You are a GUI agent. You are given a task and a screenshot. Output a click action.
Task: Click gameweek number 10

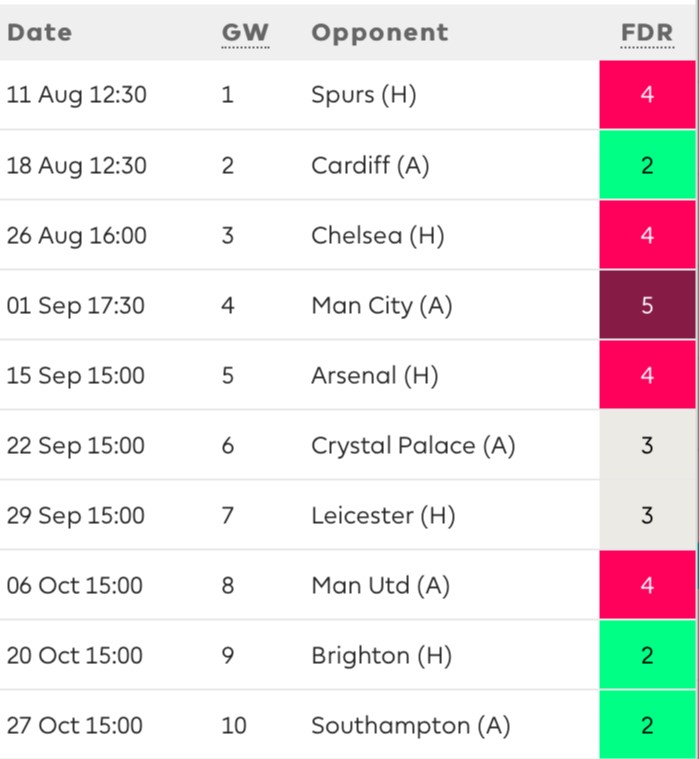tap(234, 726)
